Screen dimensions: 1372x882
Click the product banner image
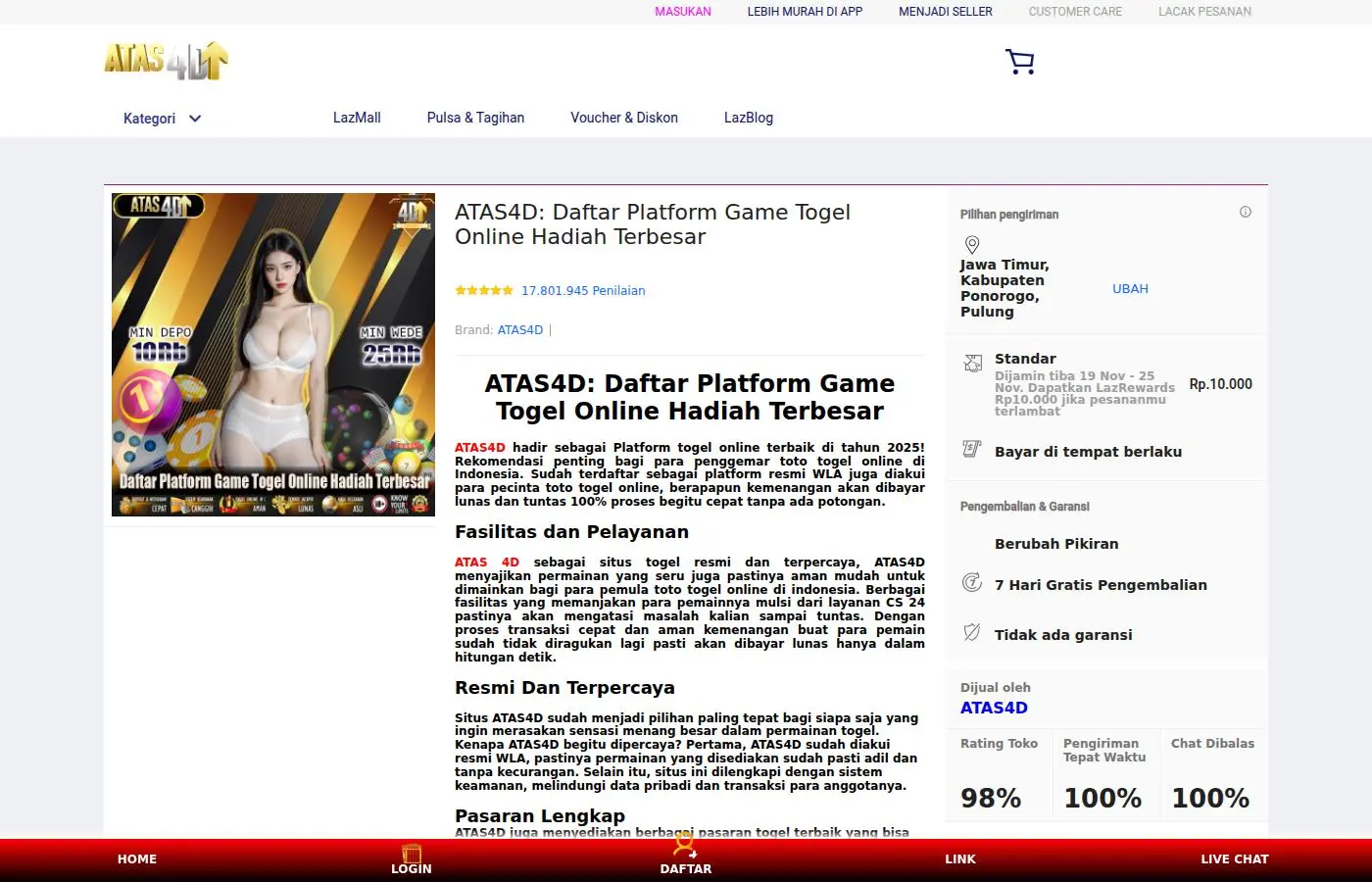[273, 355]
